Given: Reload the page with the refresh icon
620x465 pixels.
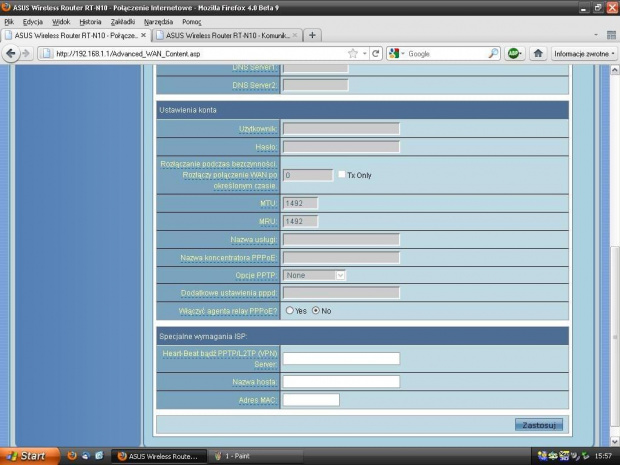Looking at the screenshot, I should pos(375,53).
